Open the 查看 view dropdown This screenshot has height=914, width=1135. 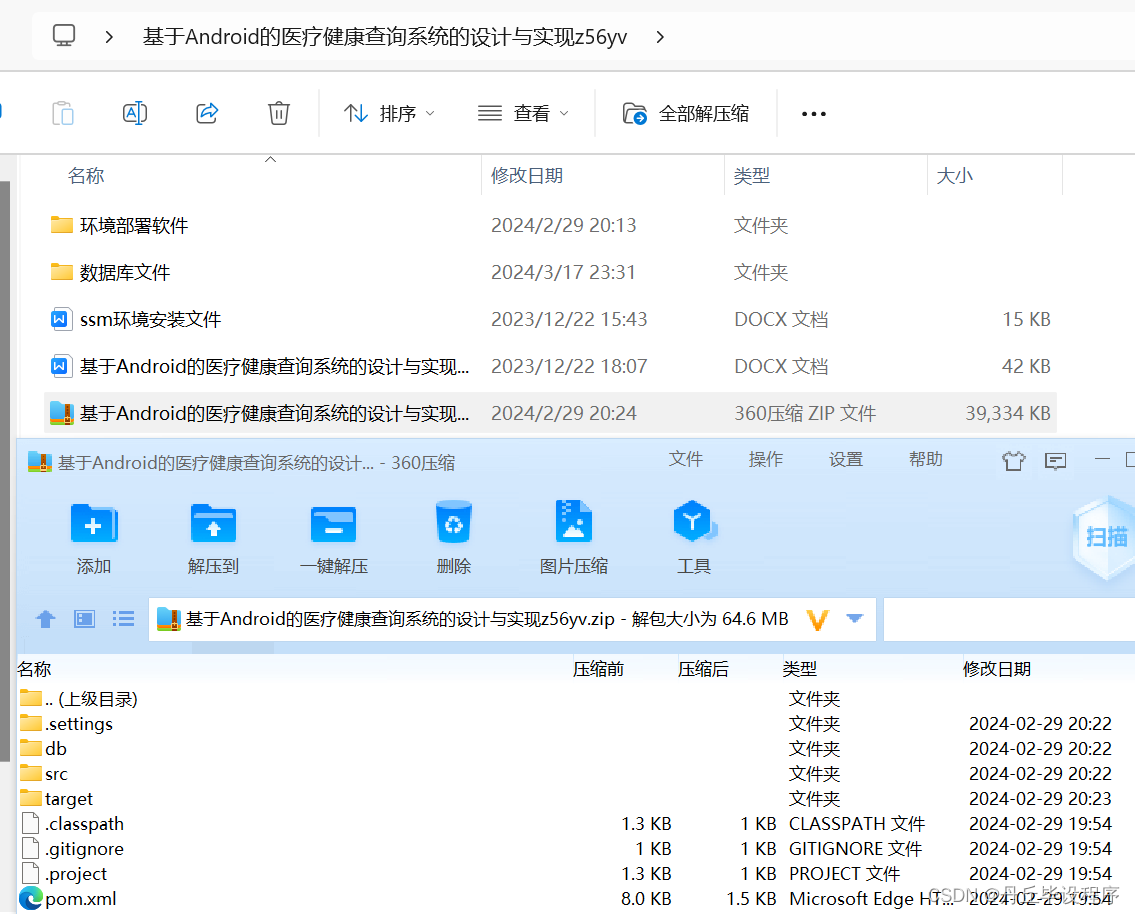tap(522, 113)
